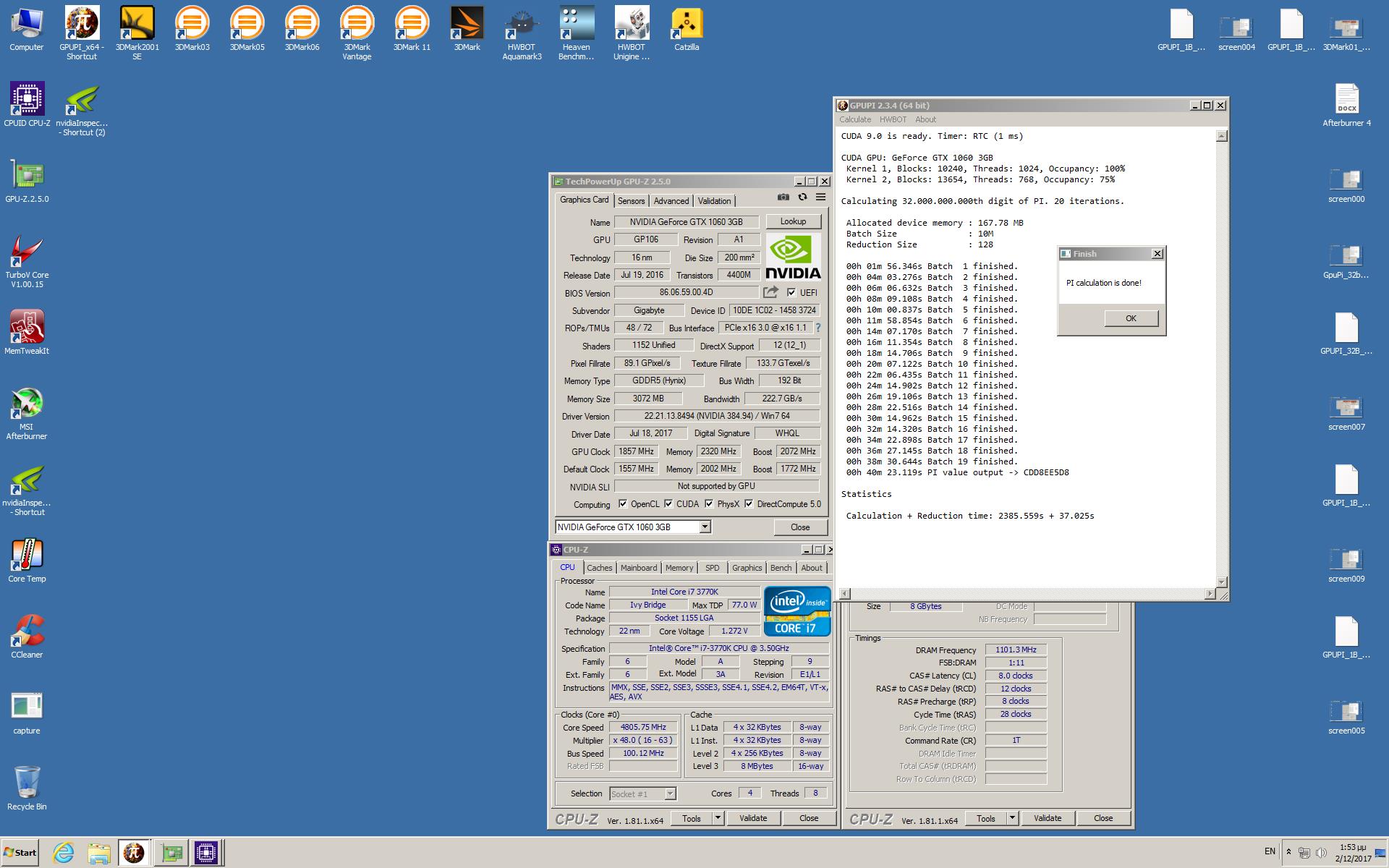Click Validate in the front CPU-Z window
This screenshot has height=868, width=1389.
753,818
